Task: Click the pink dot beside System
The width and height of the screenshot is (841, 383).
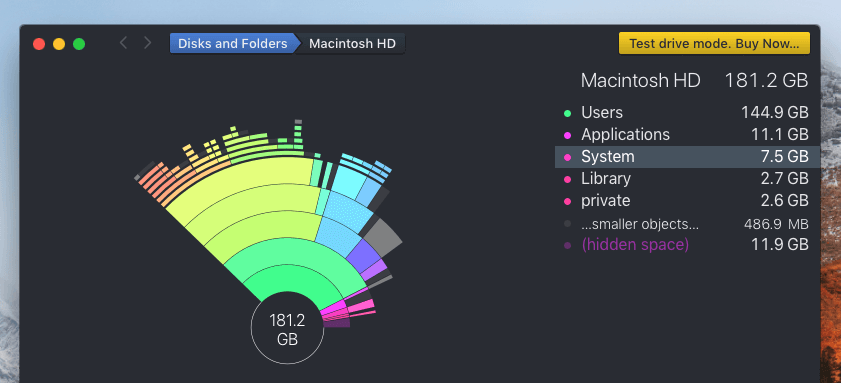Action: (x=567, y=157)
